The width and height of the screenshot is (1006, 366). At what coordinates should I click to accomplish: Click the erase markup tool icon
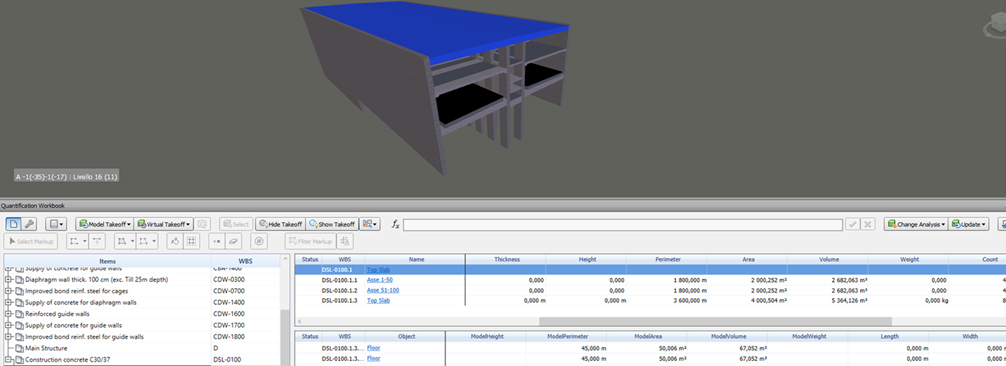click(233, 241)
